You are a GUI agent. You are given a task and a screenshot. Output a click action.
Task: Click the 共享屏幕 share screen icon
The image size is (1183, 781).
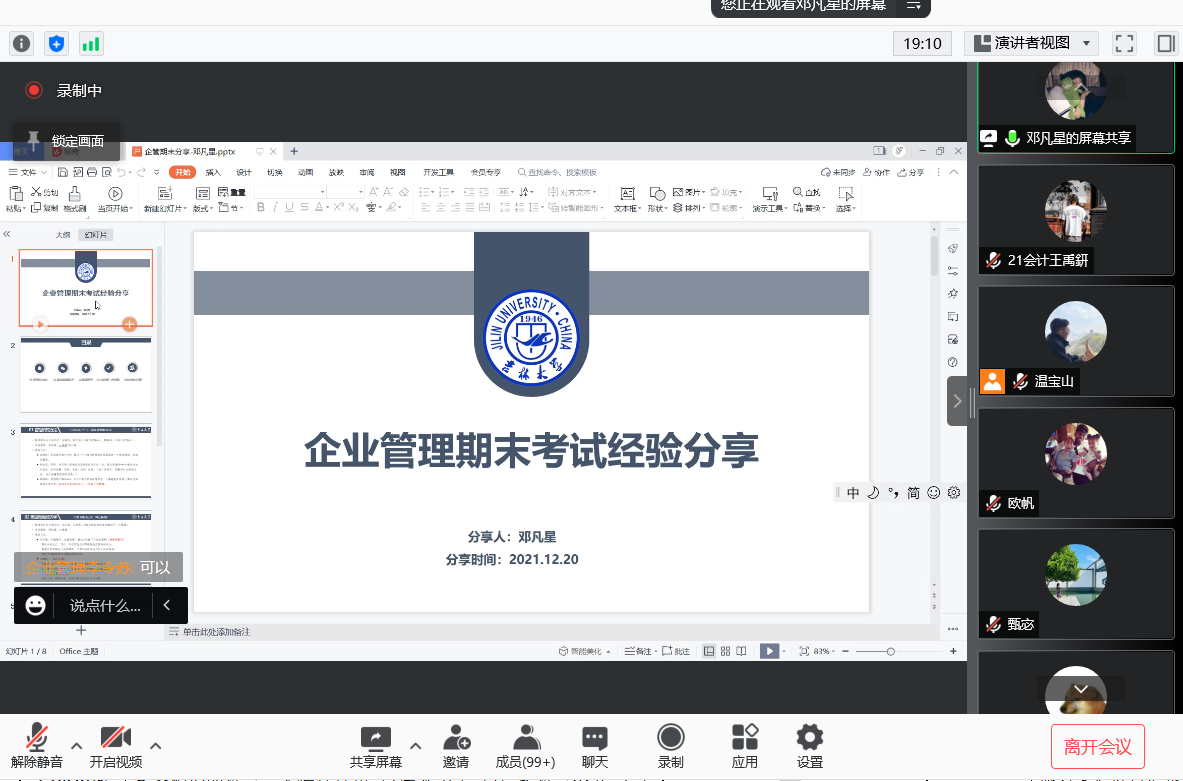[376, 737]
